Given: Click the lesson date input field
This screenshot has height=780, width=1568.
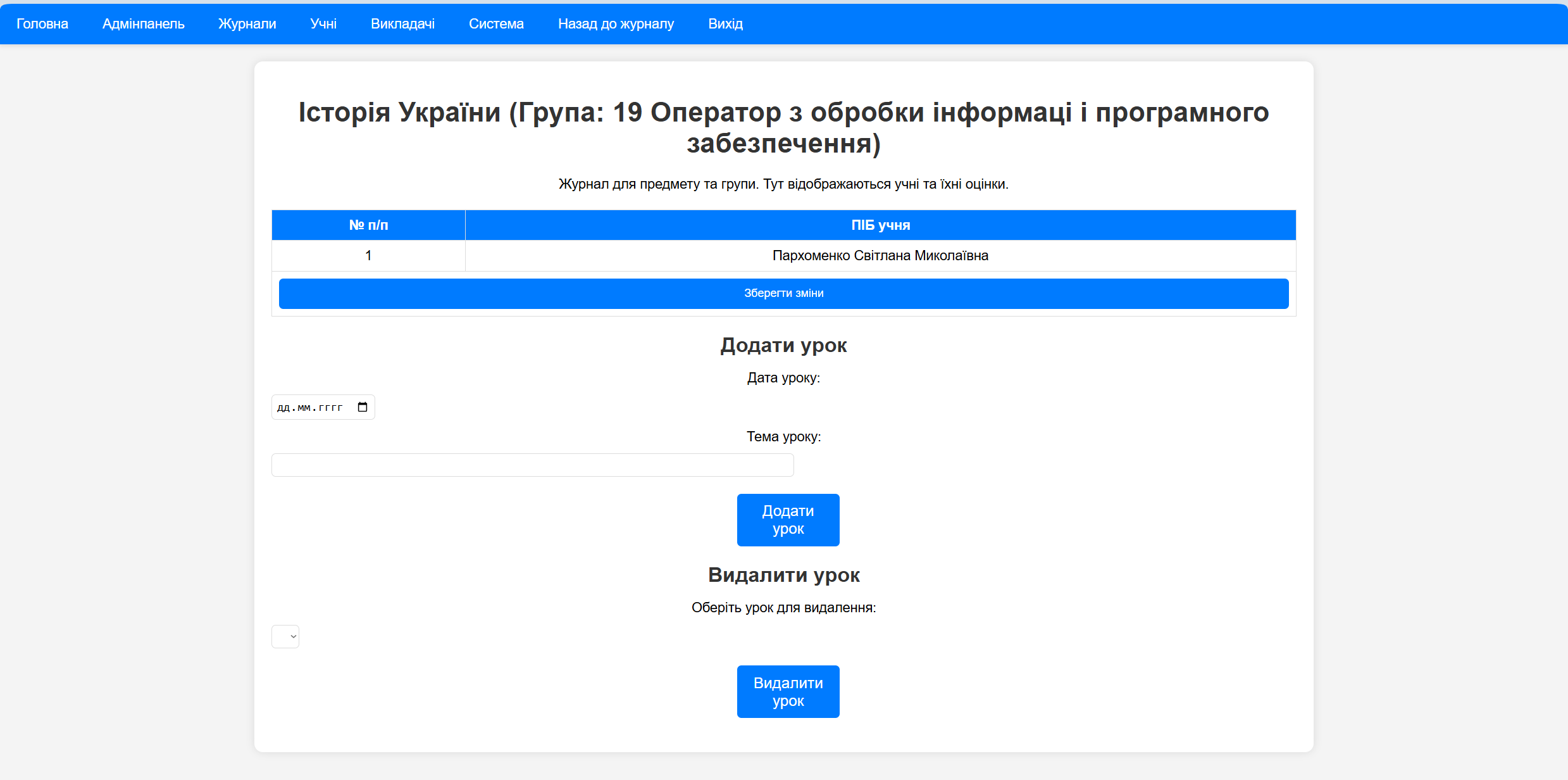Looking at the screenshot, I should pos(311,407).
